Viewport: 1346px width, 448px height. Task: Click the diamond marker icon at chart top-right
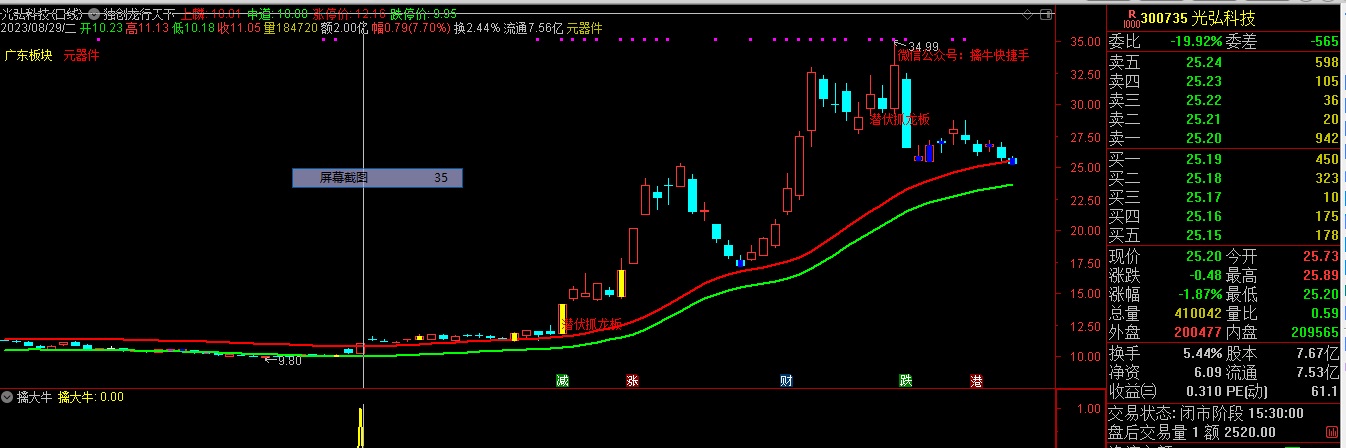(x=1029, y=14)
